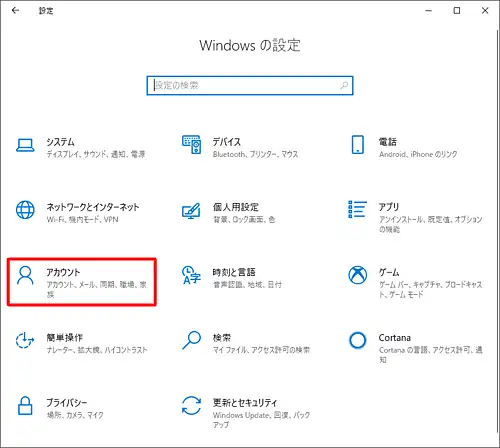Screen dimensions: 500x448
Task: Open the Time & Language (時刻と言語) icon
Action: click(x=191, y=275)
